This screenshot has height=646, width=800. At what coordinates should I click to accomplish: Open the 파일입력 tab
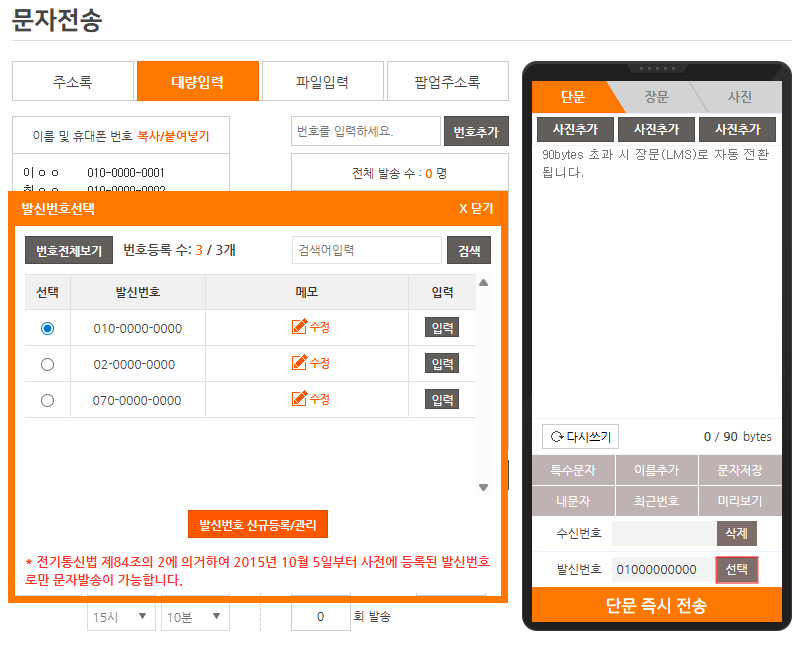[x=322, y=82]
